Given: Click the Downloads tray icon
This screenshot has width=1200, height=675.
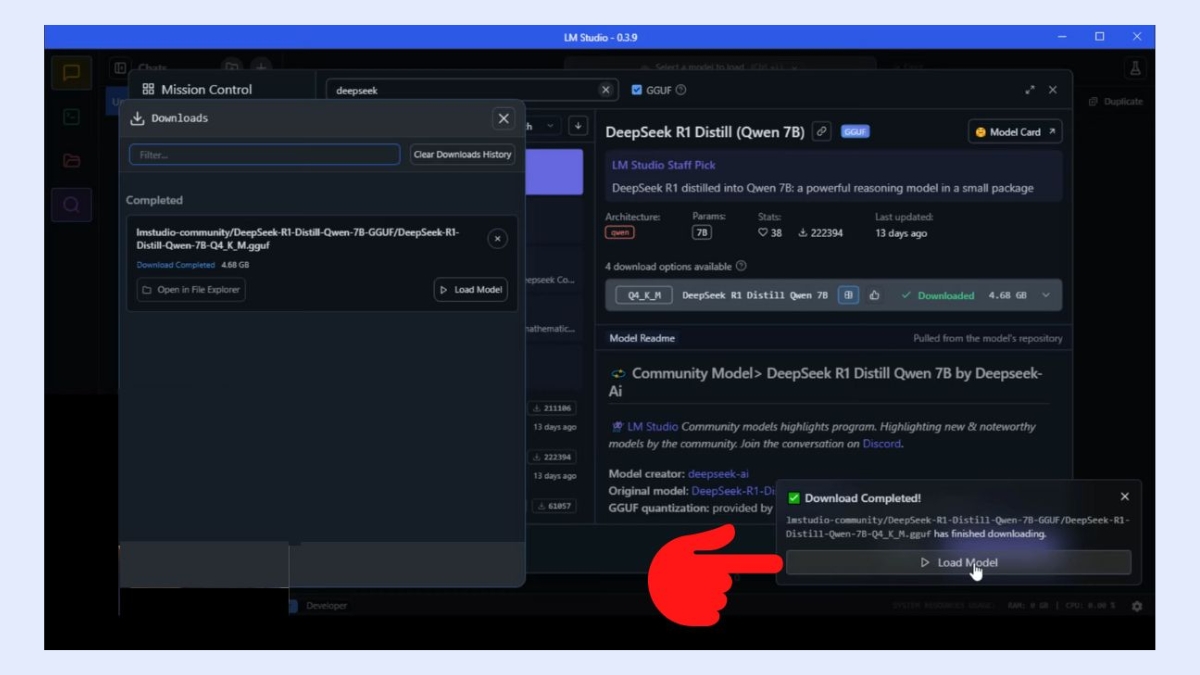Looking at the screenshot, I should 135,117.
